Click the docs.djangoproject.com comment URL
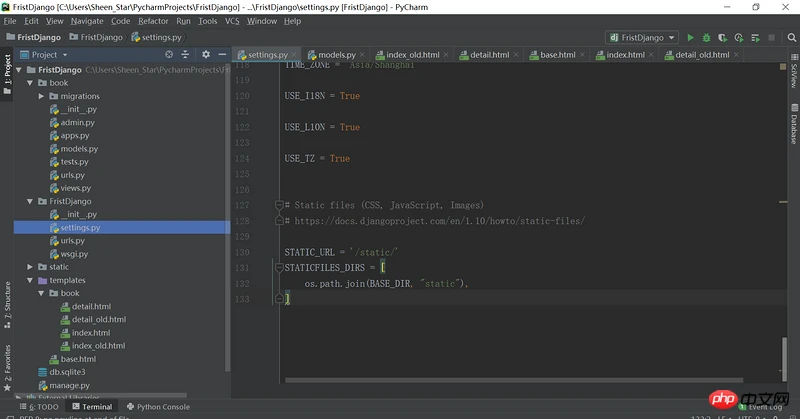800x419 pixels. (x=439, y=221)
